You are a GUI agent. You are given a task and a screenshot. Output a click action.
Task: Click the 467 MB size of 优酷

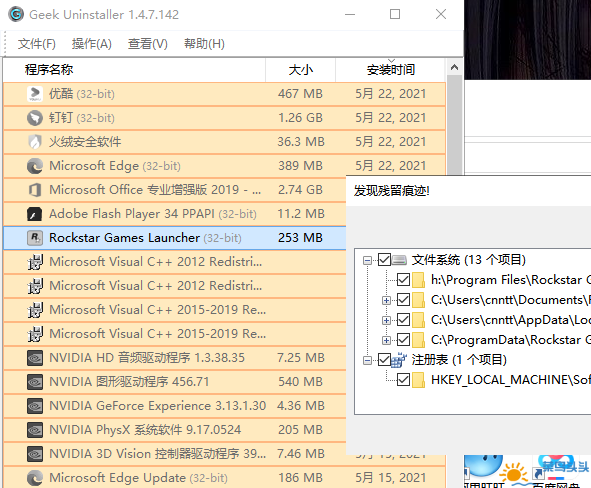click(x=300, y=94)
